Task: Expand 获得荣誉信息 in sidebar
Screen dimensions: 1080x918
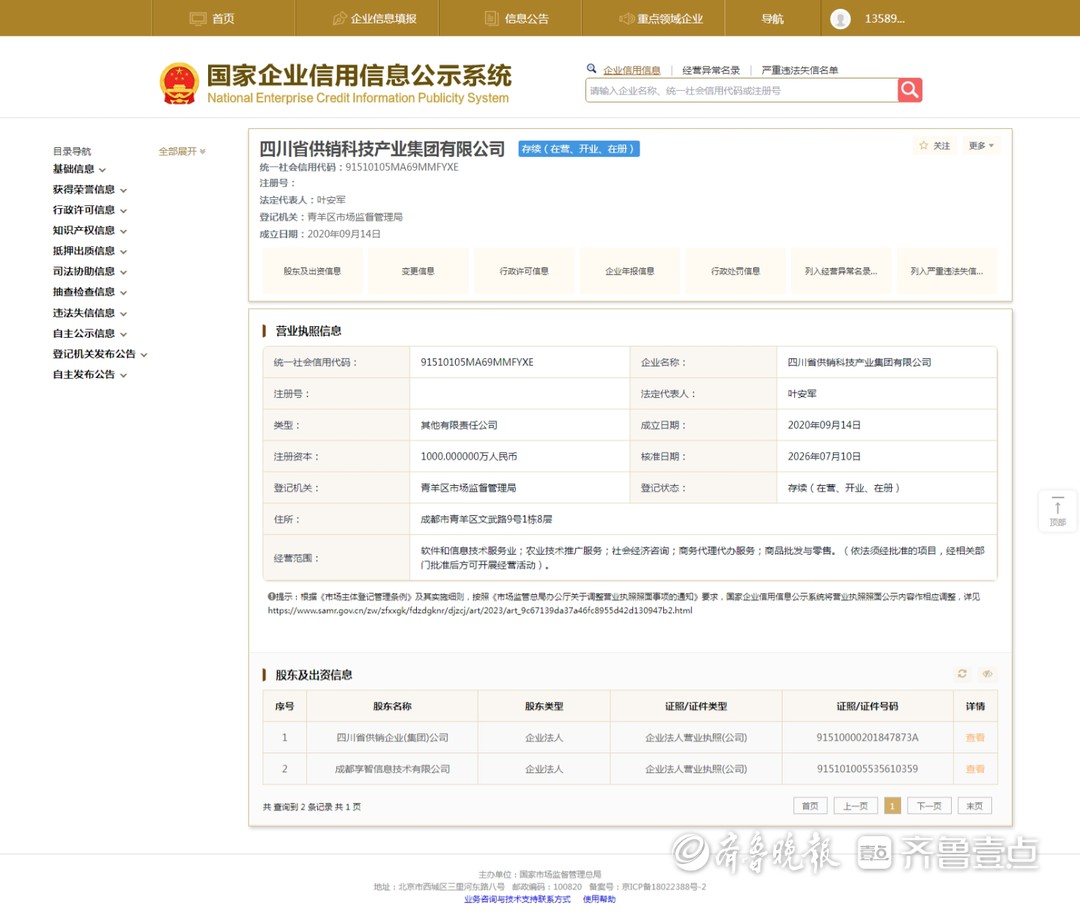Action: click(x=90, y=189)
